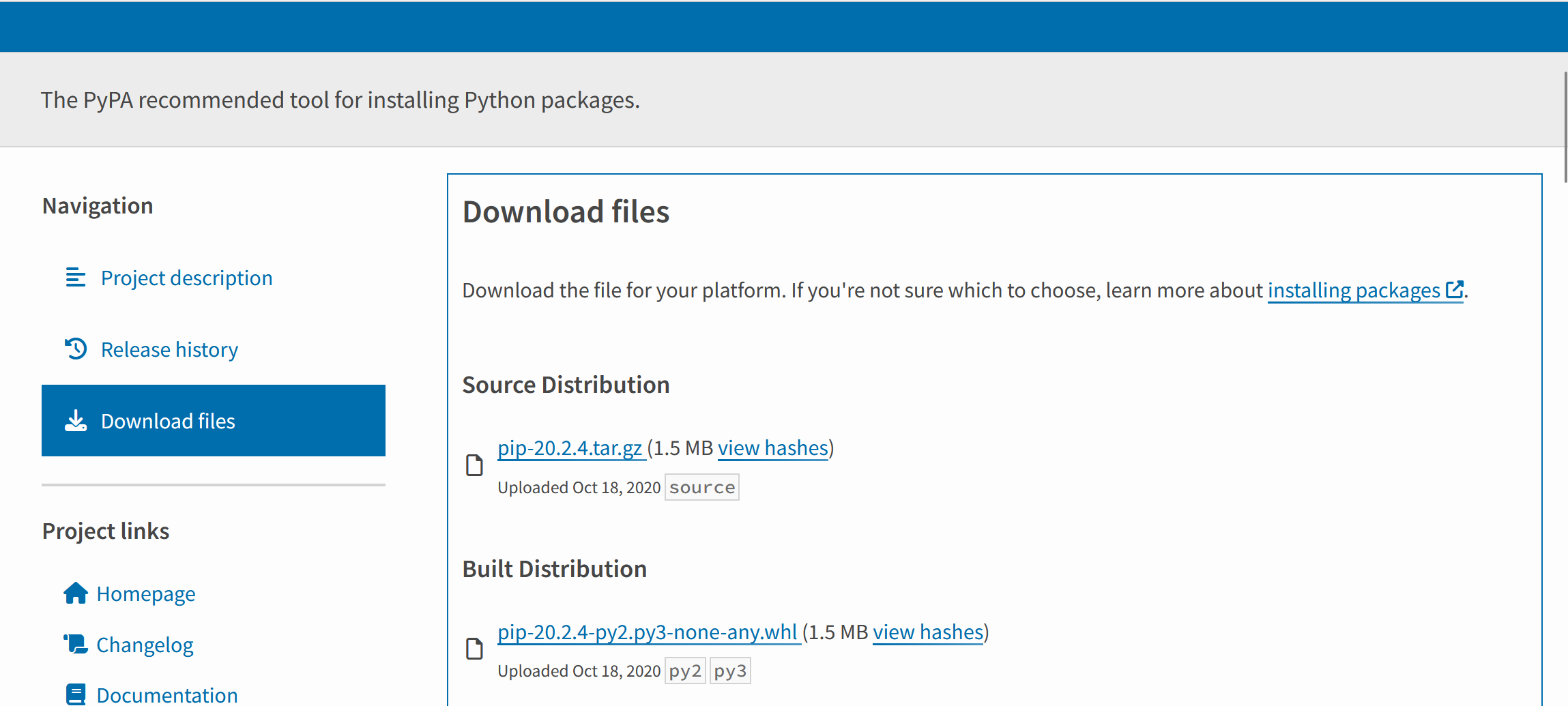
Task: Select the Download files navigation item
Action: pyautogui.click(x=214, y=421)
